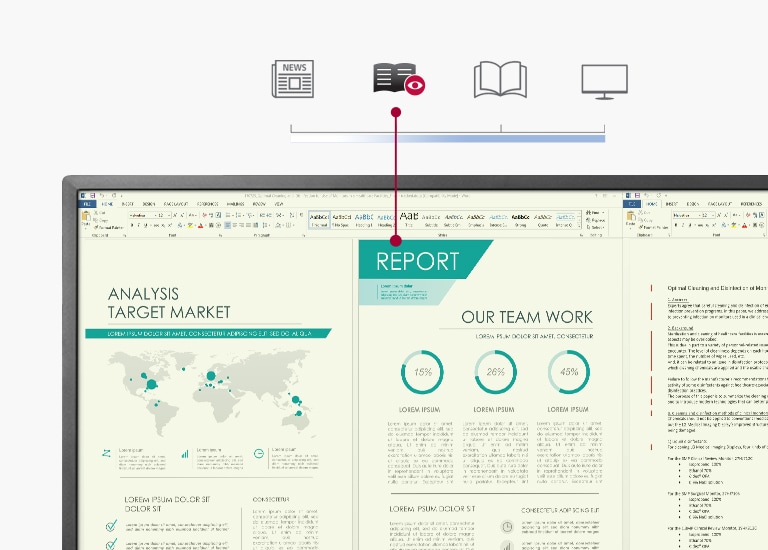Viewport: 768px width, 550px height.
Task: Open the File tab in left Word window
Action: point(87,204)
